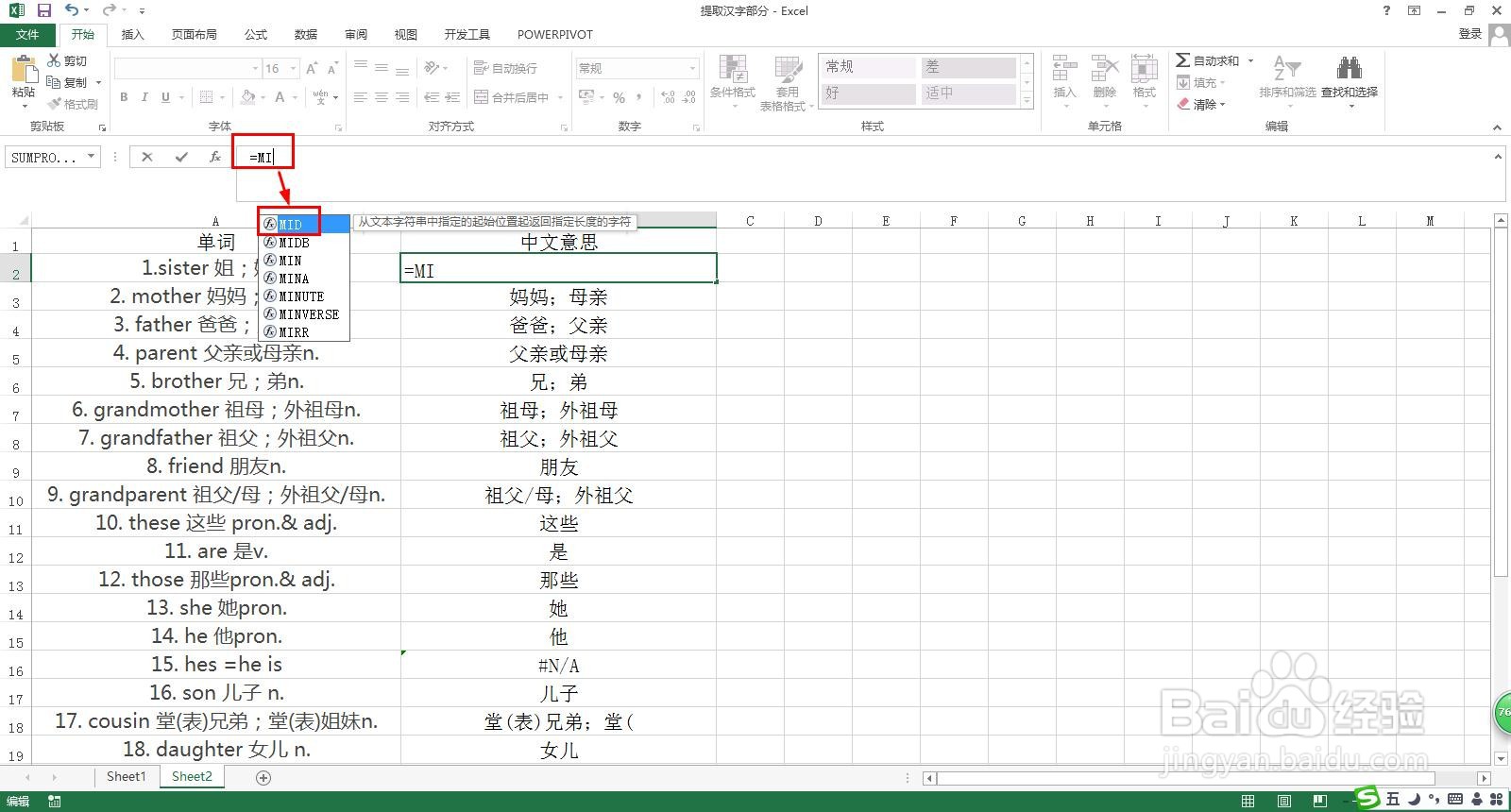Cancel formula entry with X button
Image resolution: width=1511 pixels, height=812 pixels.
(x=146, y=157)
